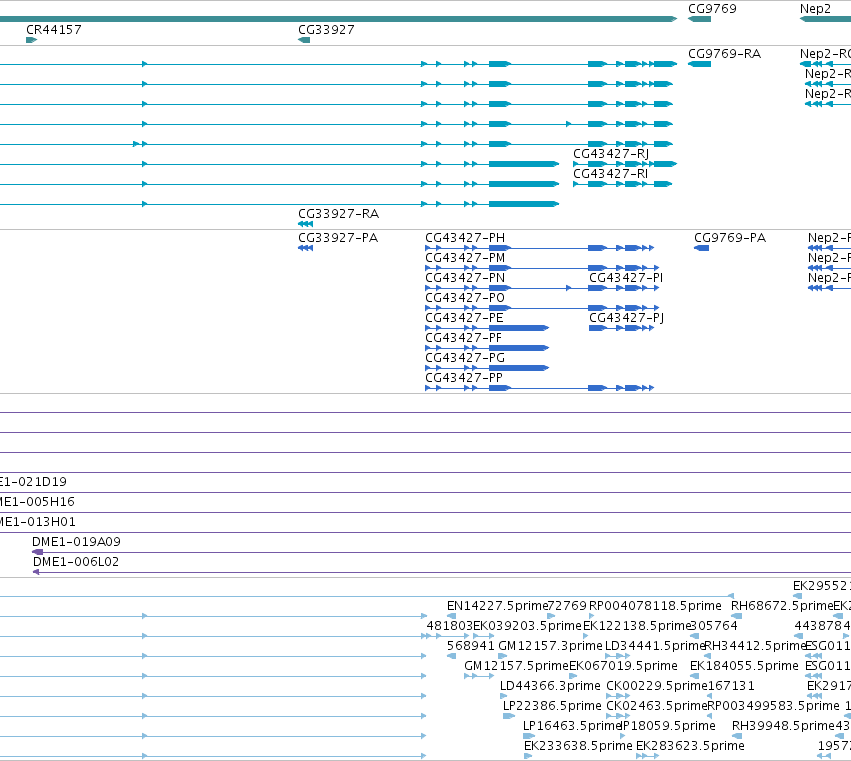
Task: Open EST label EK184055.5prime
Action: 744,666
